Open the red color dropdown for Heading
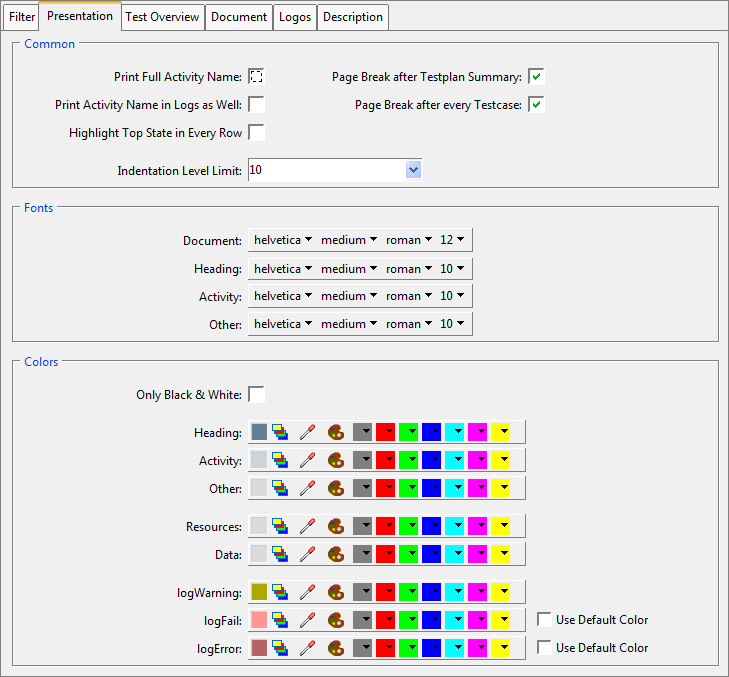729x677 pixels. (x=385, y=432)
